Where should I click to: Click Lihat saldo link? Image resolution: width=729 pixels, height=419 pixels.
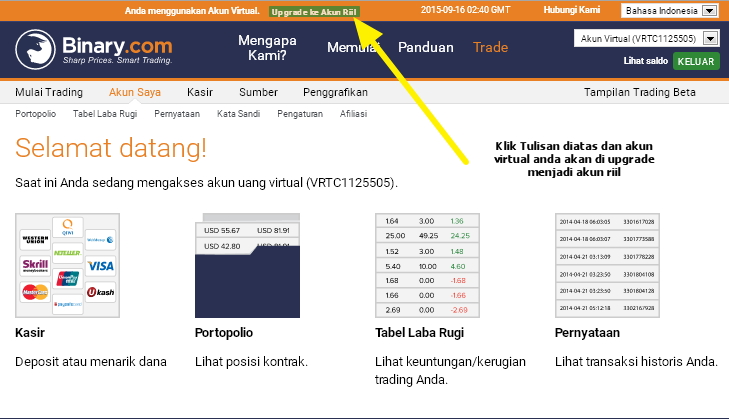point(645,61)
